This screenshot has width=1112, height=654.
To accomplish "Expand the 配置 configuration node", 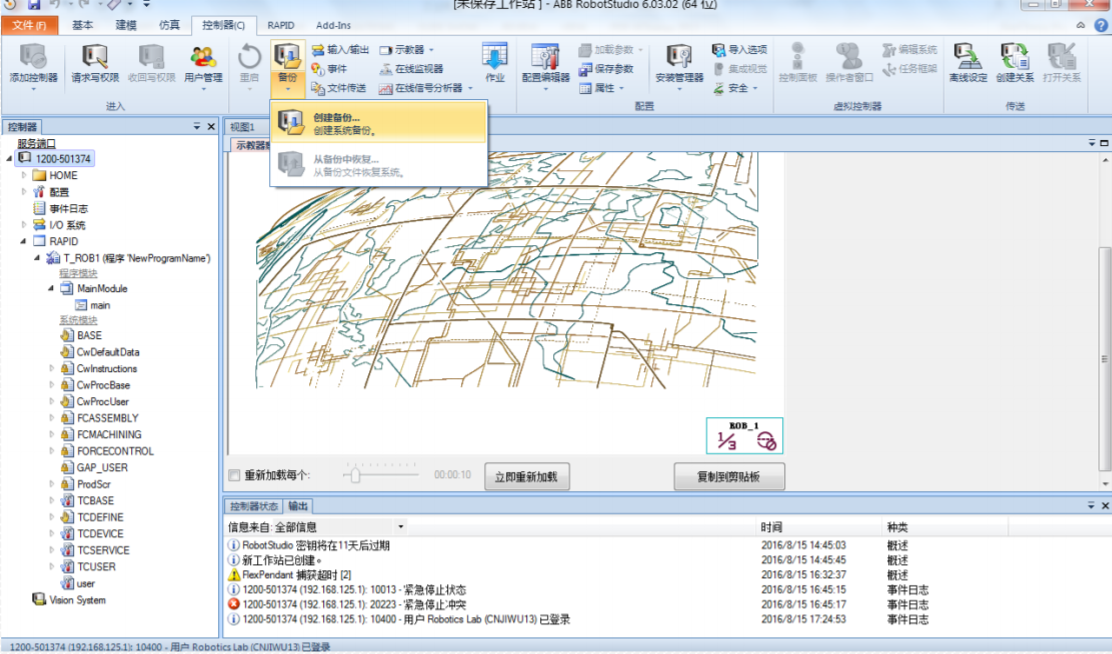I will (x=24, y=192).
